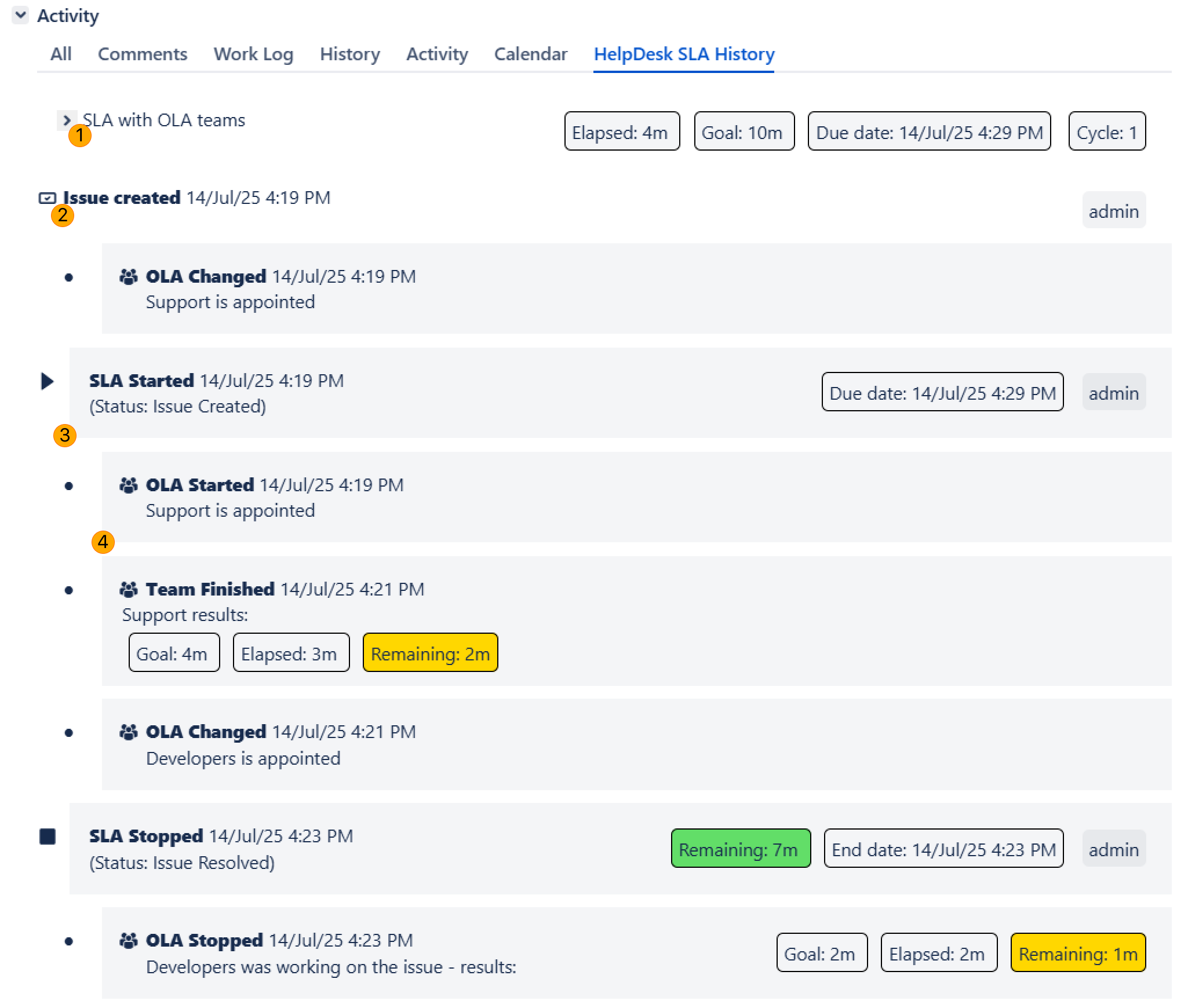Image resolution: width=1188 pixels, height=1008 pixels.
Task: Switch to the Comments tab
Action: point(143,54)
